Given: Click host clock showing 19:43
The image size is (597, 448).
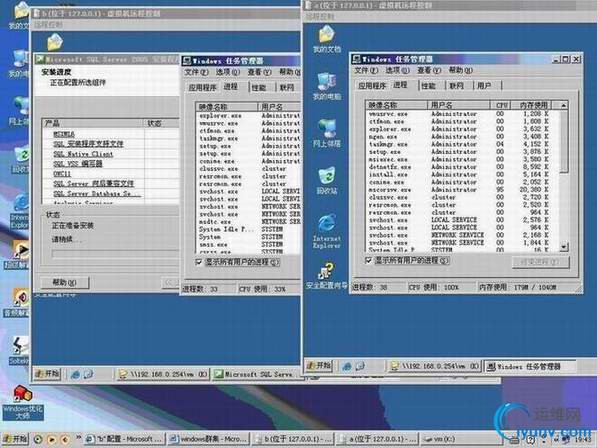Looking at the screenshot, I should tap(583, 440).
